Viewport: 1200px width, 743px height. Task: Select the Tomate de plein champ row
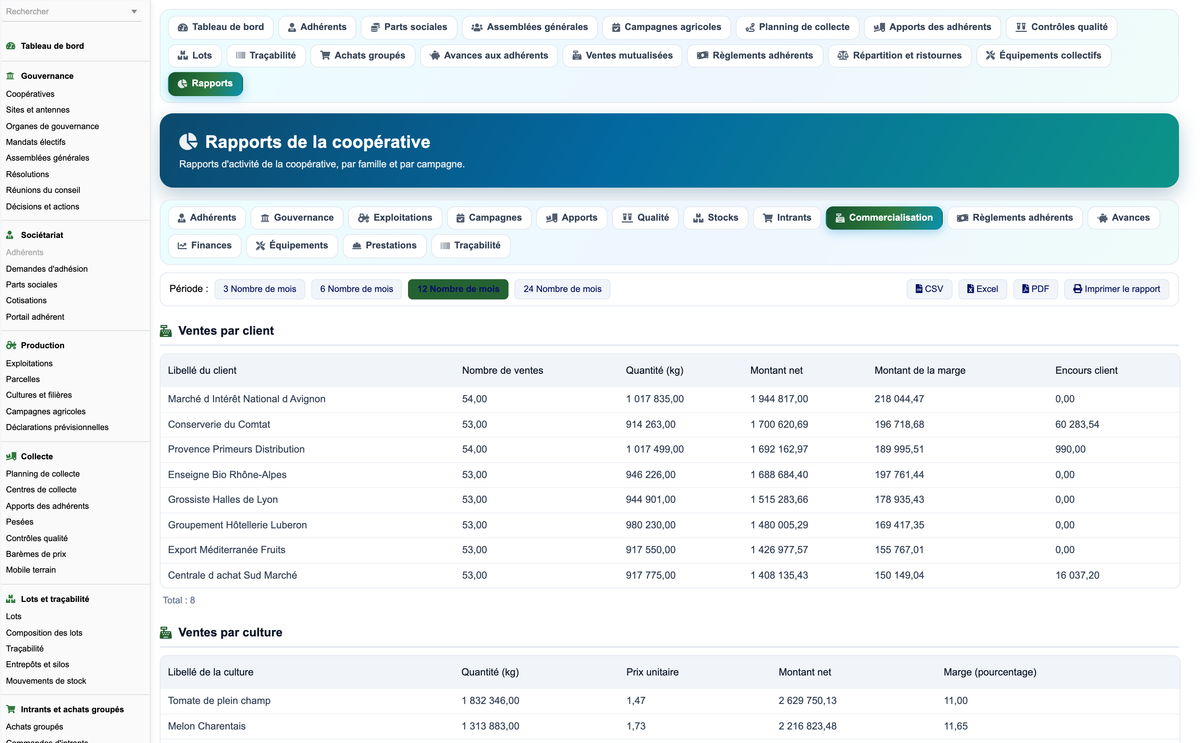point(669,701)
